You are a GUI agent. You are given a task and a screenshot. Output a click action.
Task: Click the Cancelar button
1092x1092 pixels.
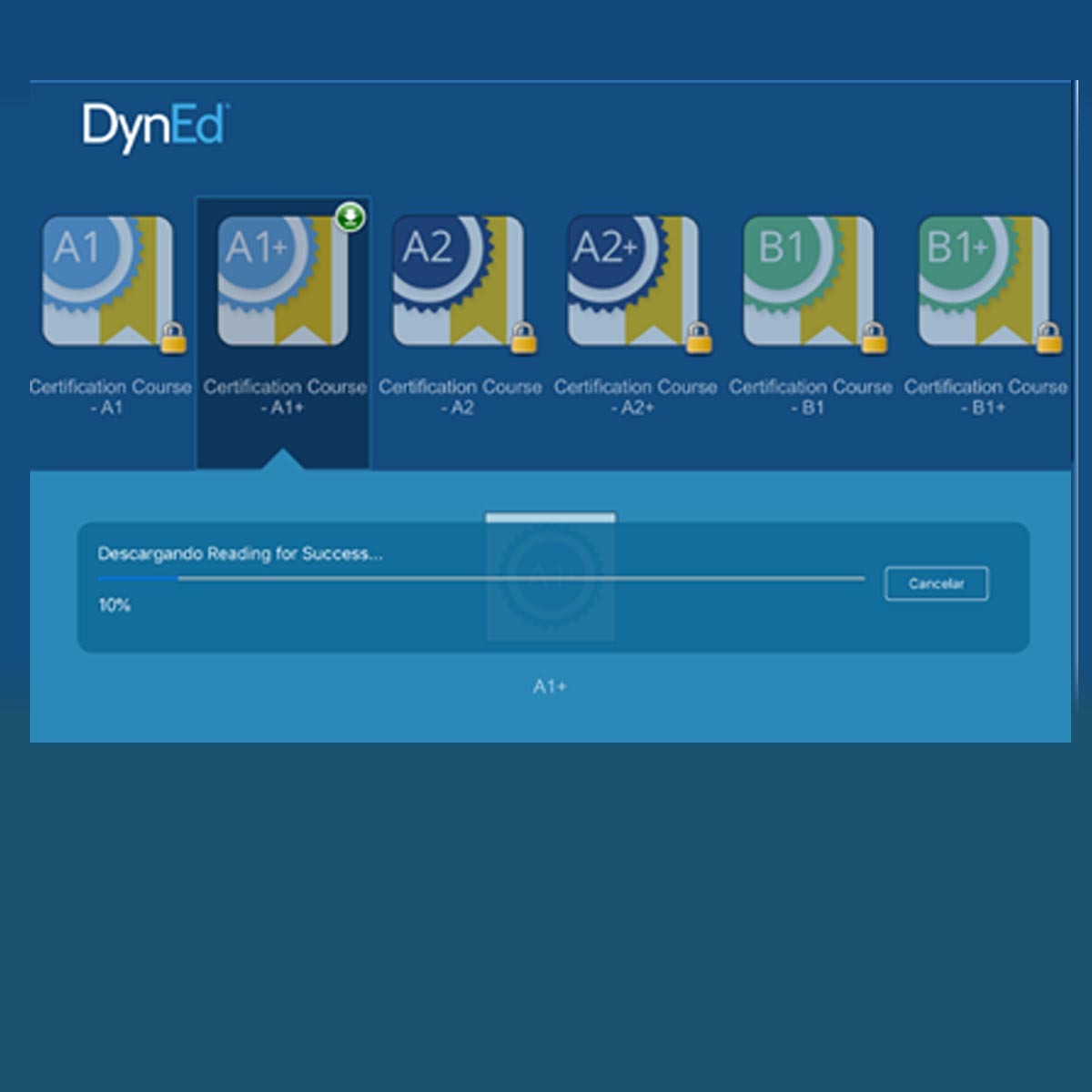click(935, 582)
